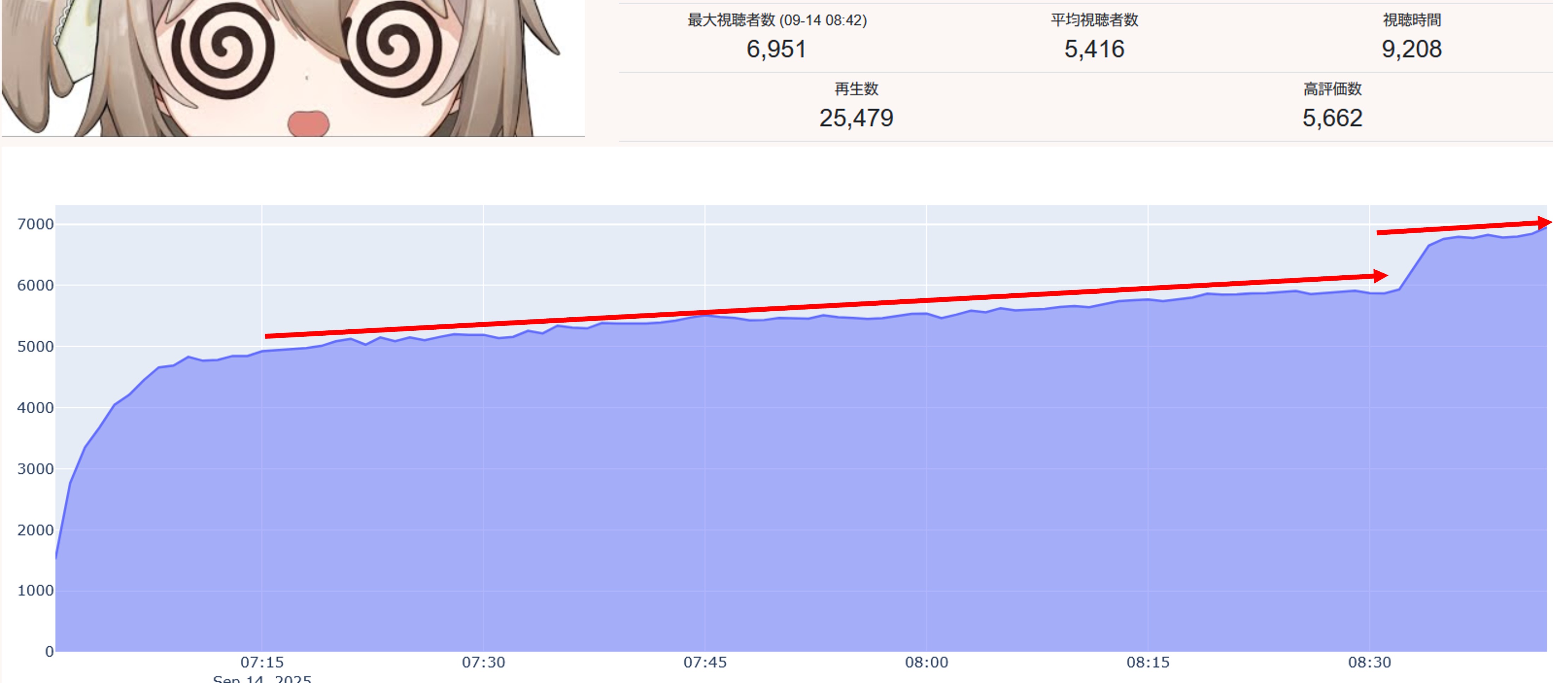
Task: Click the 07:15 x-axis time label
Action: [x=262, y=662]
